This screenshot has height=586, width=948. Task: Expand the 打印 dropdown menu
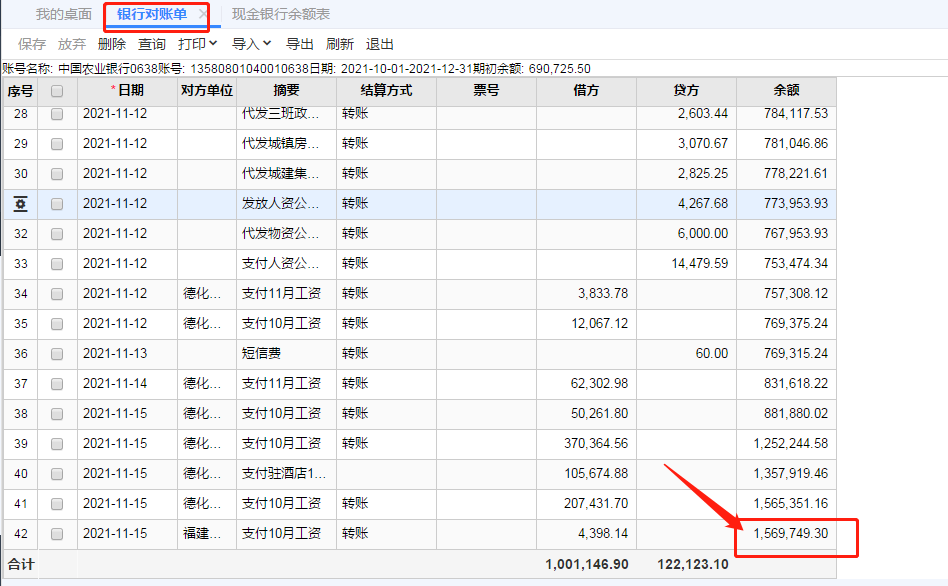[198, 44]
